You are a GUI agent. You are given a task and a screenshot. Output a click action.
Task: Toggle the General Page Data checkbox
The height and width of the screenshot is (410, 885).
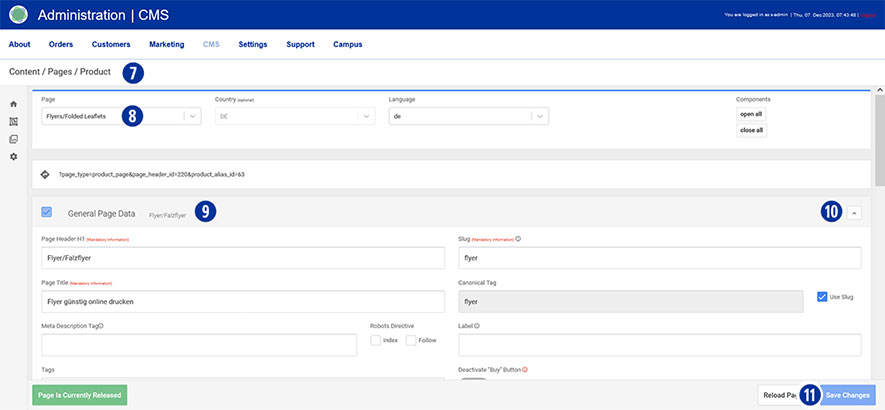47,212
